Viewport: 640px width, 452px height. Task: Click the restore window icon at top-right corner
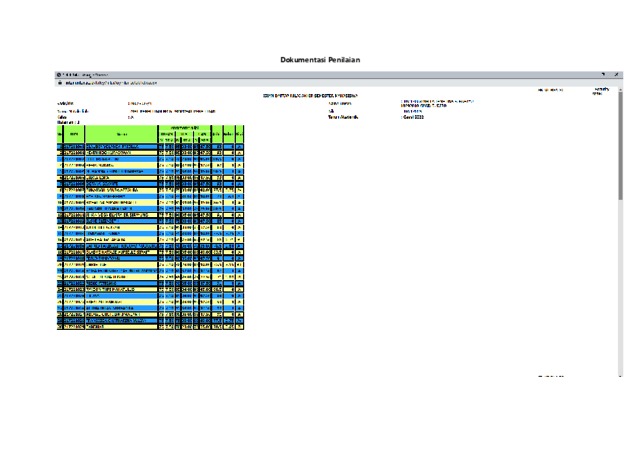615,75
